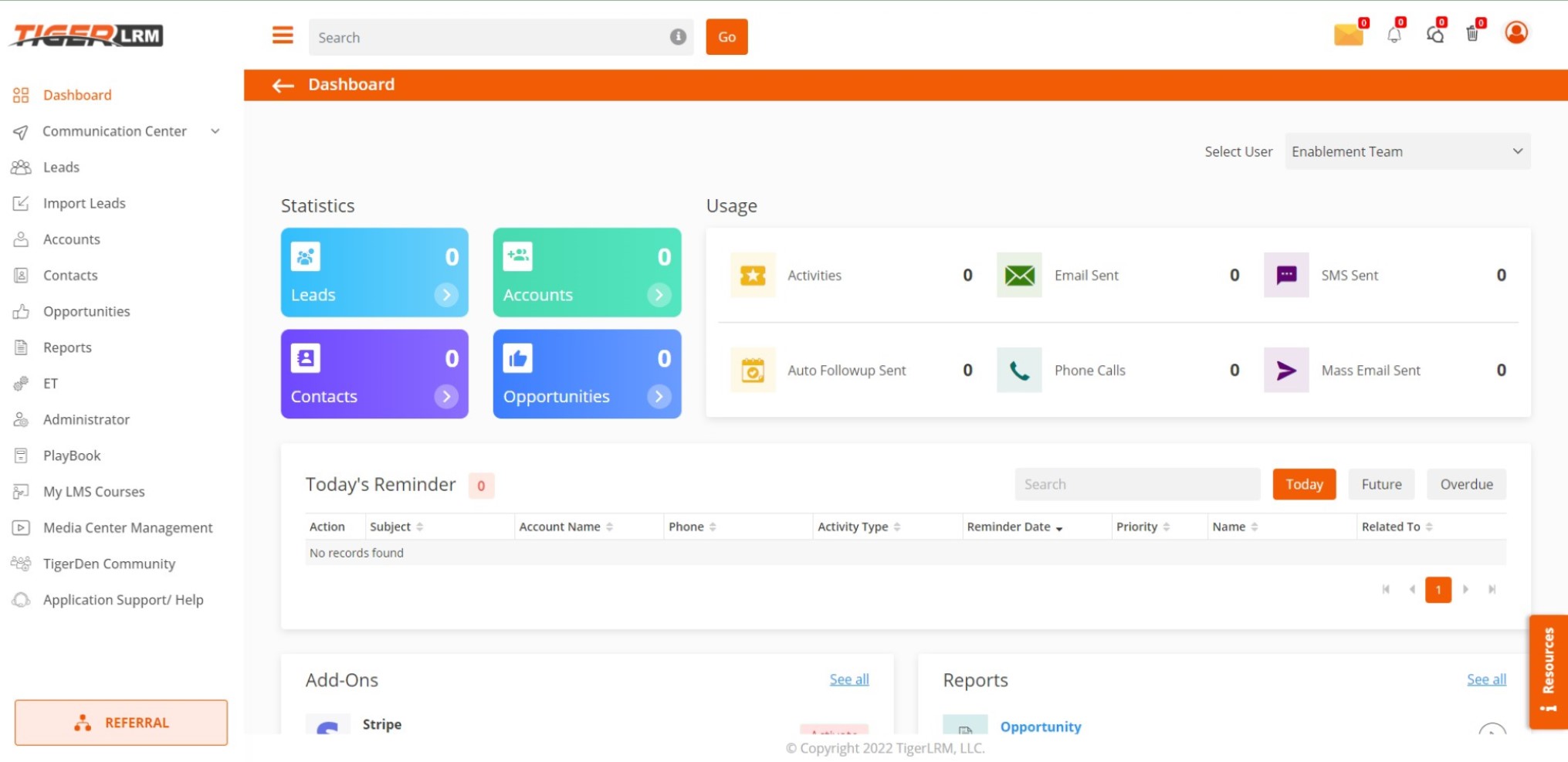Click the Leads card arrow icon
This screenshot has width=1568, height=762.
point(446,295)
